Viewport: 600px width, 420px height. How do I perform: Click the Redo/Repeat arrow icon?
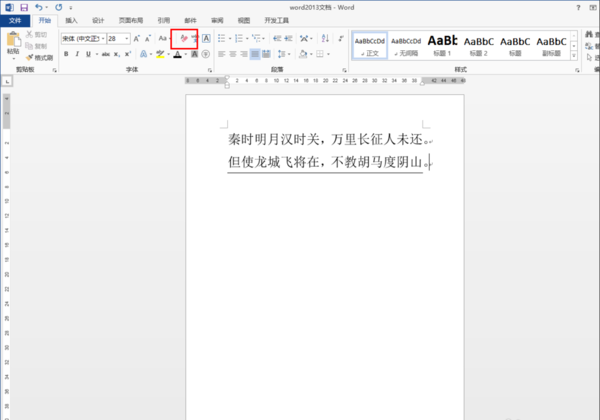pos(59,7)
